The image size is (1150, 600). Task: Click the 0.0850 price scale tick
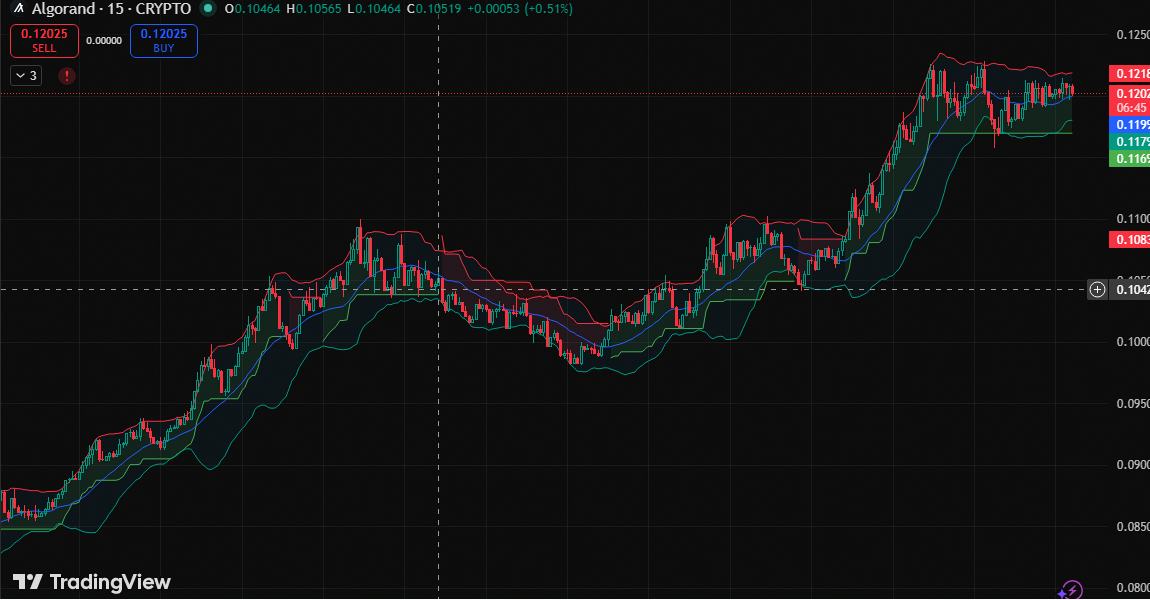click(x=1132, y=527)
